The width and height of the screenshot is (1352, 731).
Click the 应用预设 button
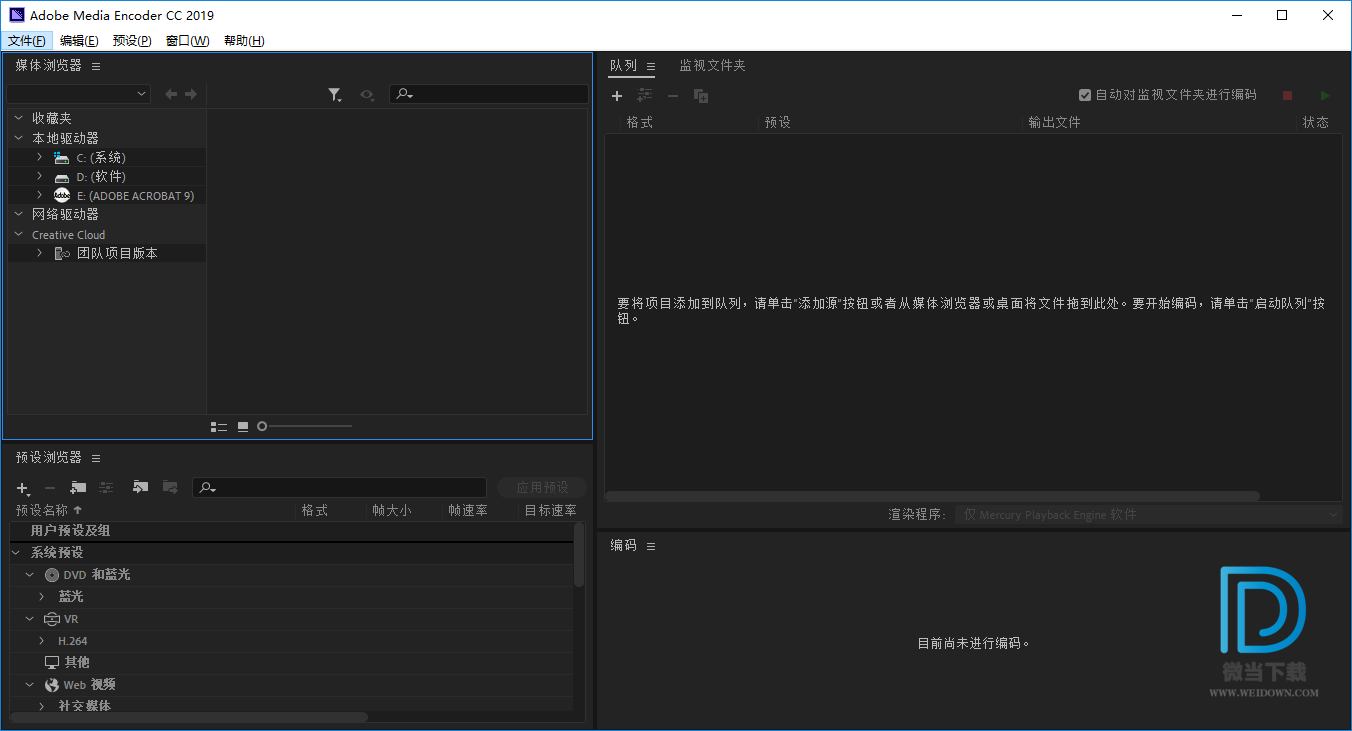[x=542, y=488]
